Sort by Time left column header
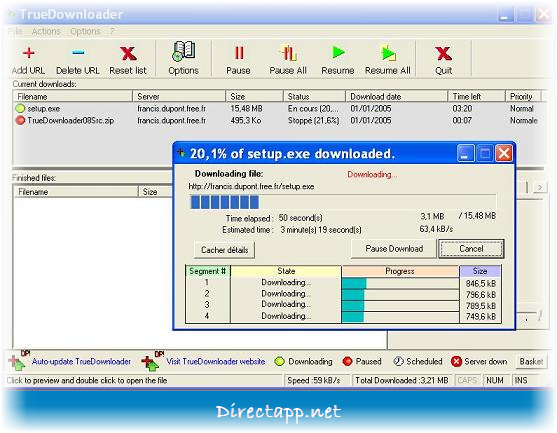Image resolution: width=557 pixels, height=433 pixels. 476,97
